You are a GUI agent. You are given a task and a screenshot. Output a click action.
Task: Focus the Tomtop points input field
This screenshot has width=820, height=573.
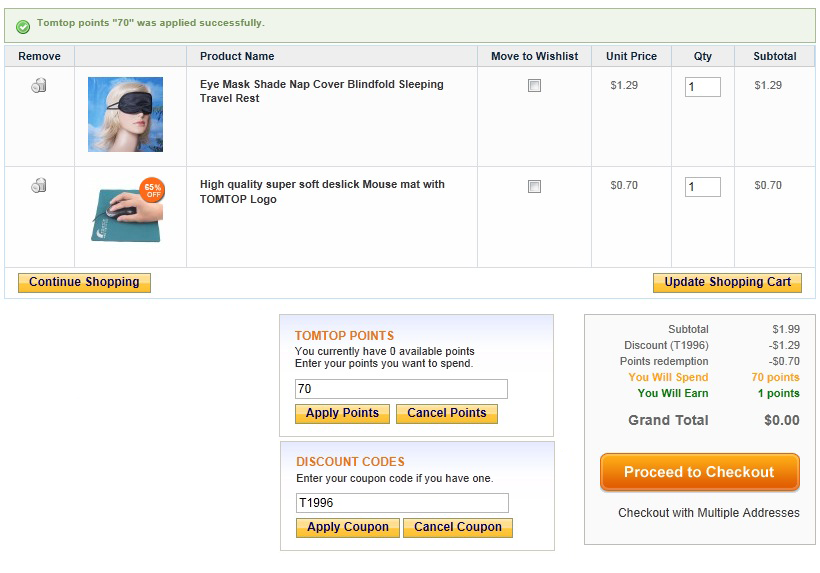[400, 389]
